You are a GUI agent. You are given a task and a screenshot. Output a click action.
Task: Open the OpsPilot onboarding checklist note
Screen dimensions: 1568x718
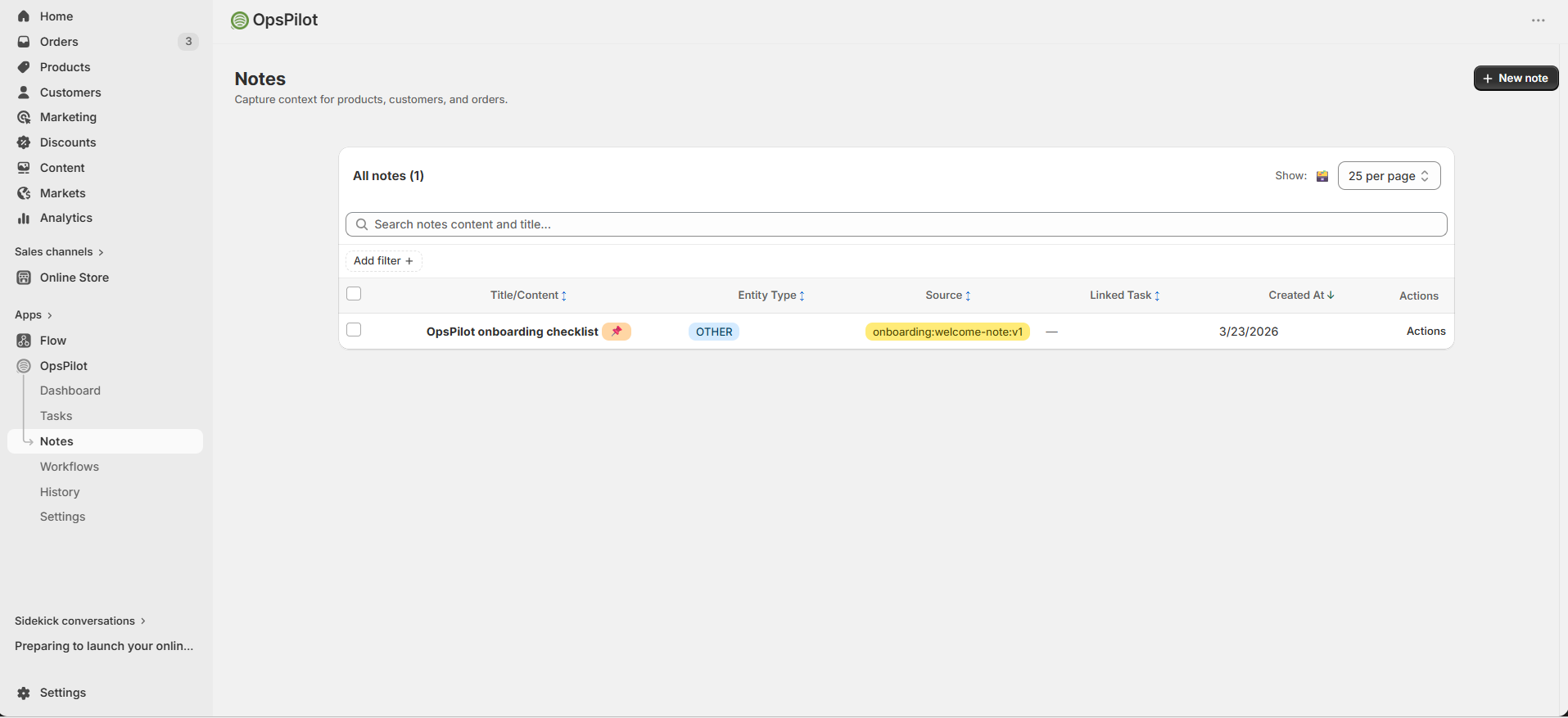pos(513,332)
